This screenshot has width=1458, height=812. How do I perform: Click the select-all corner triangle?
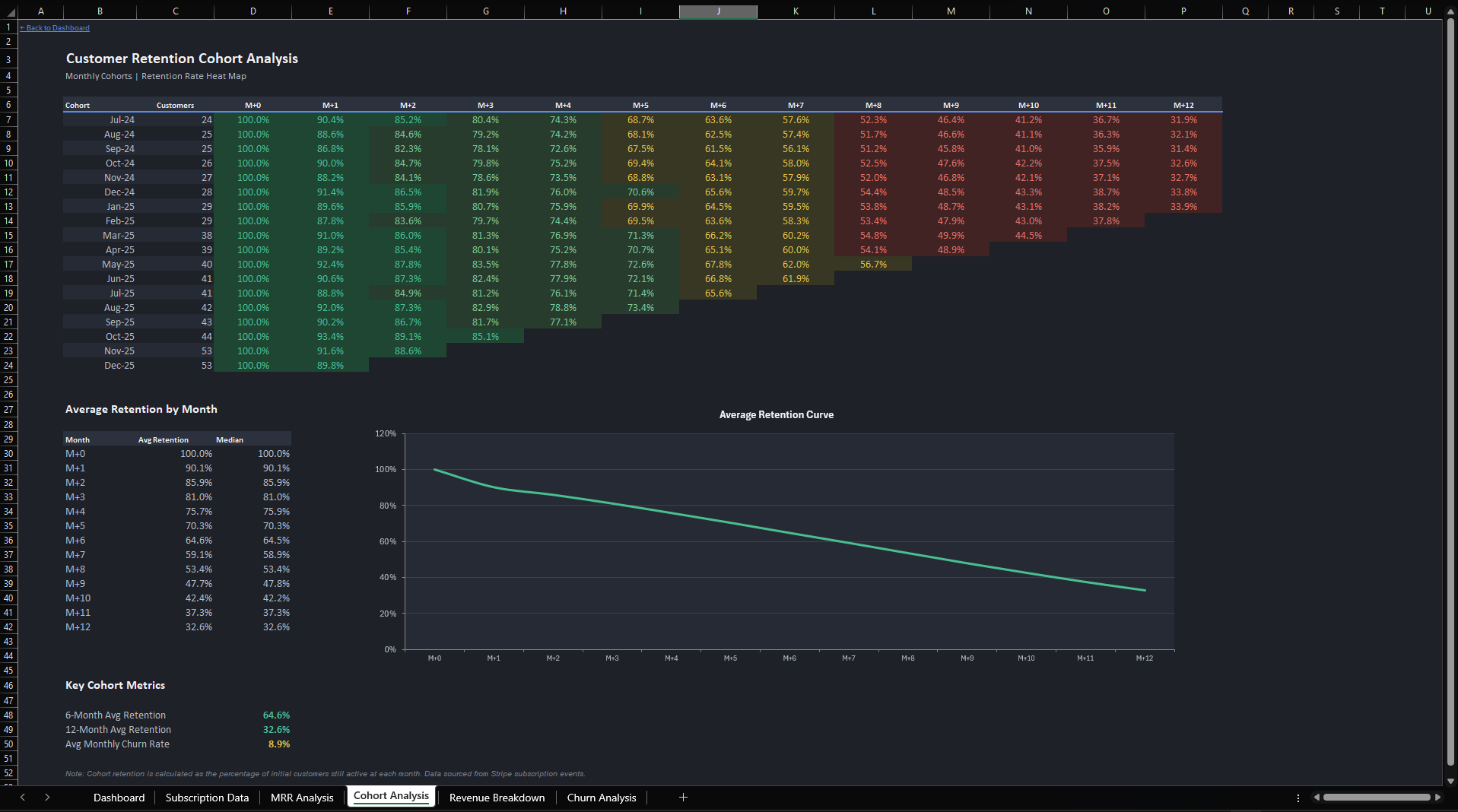pos(10,12)
